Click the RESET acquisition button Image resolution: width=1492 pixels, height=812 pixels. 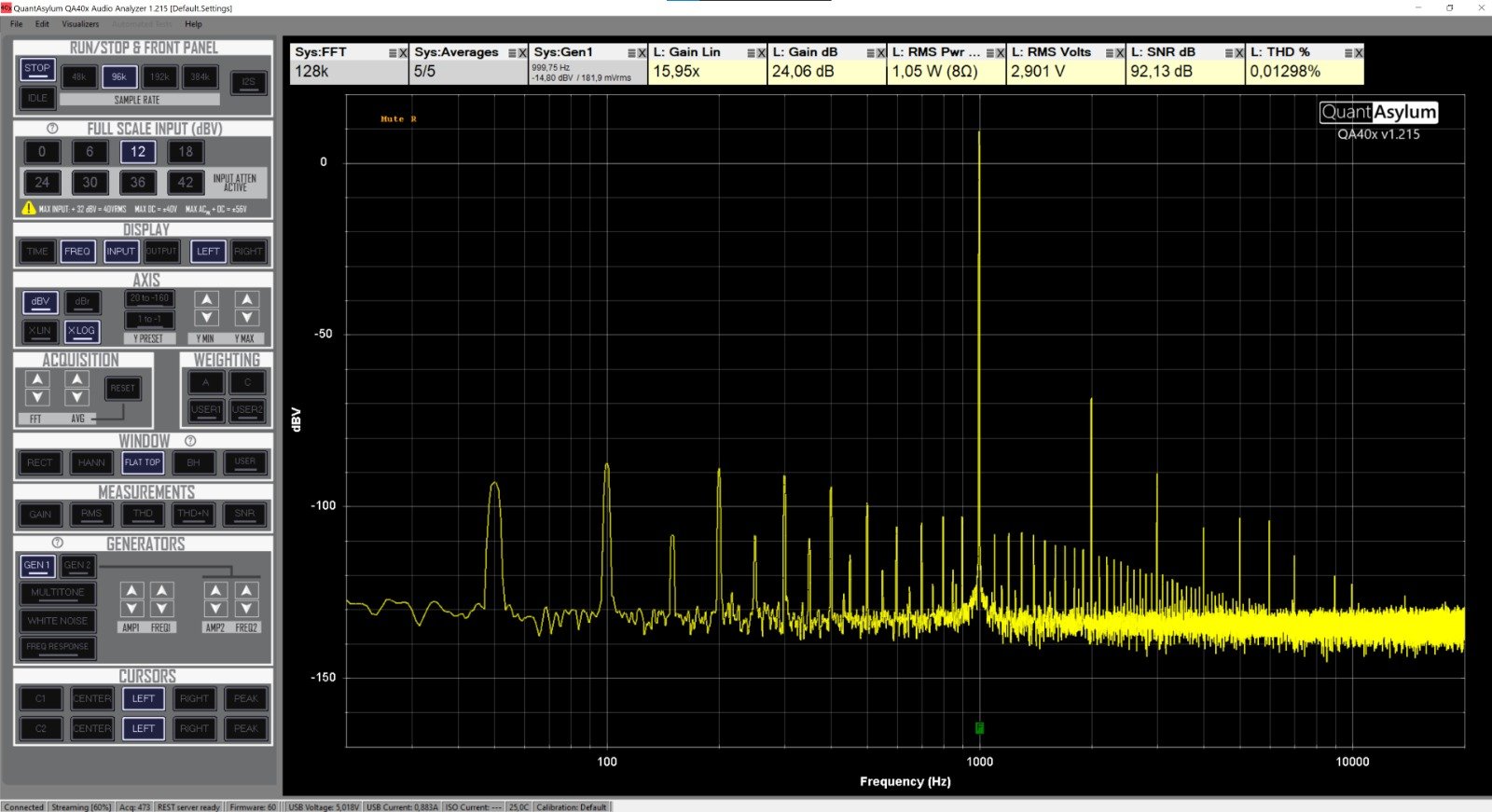click(x=122, y=389)
